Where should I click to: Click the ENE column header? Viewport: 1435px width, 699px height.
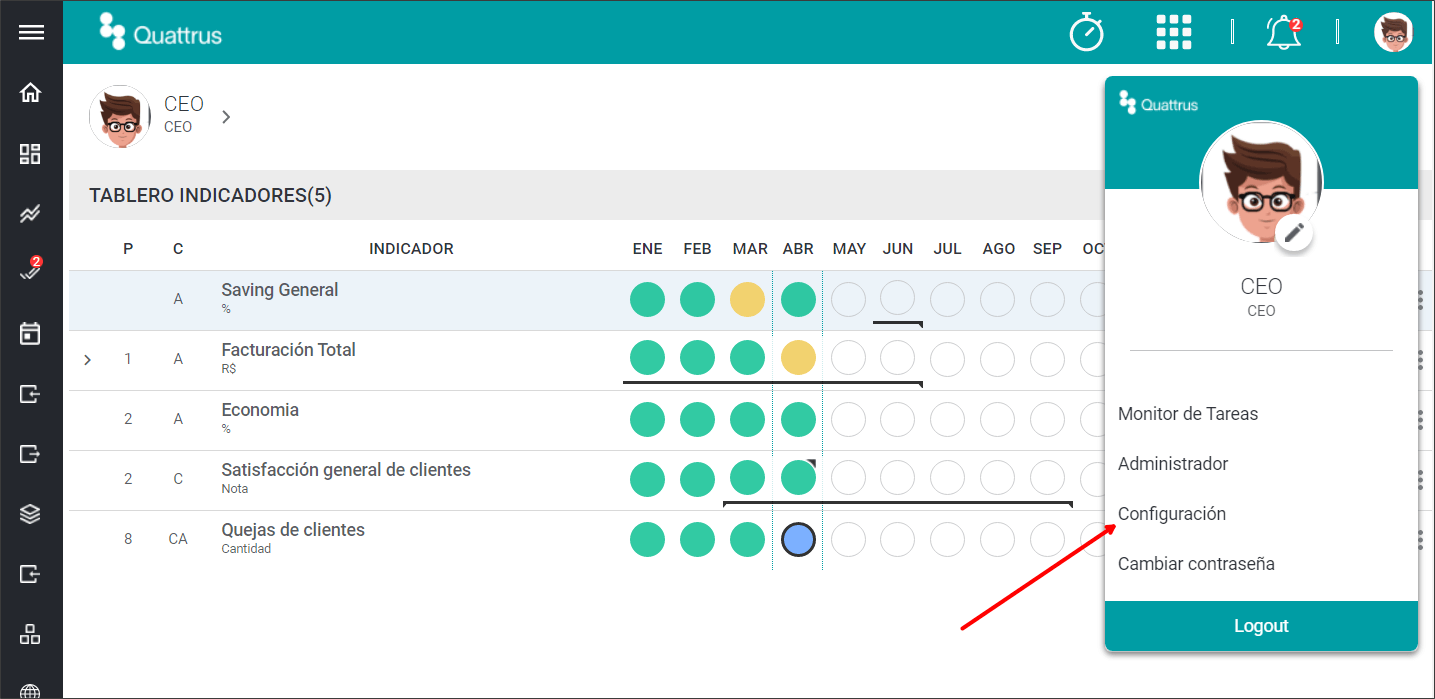pos(648,249)
